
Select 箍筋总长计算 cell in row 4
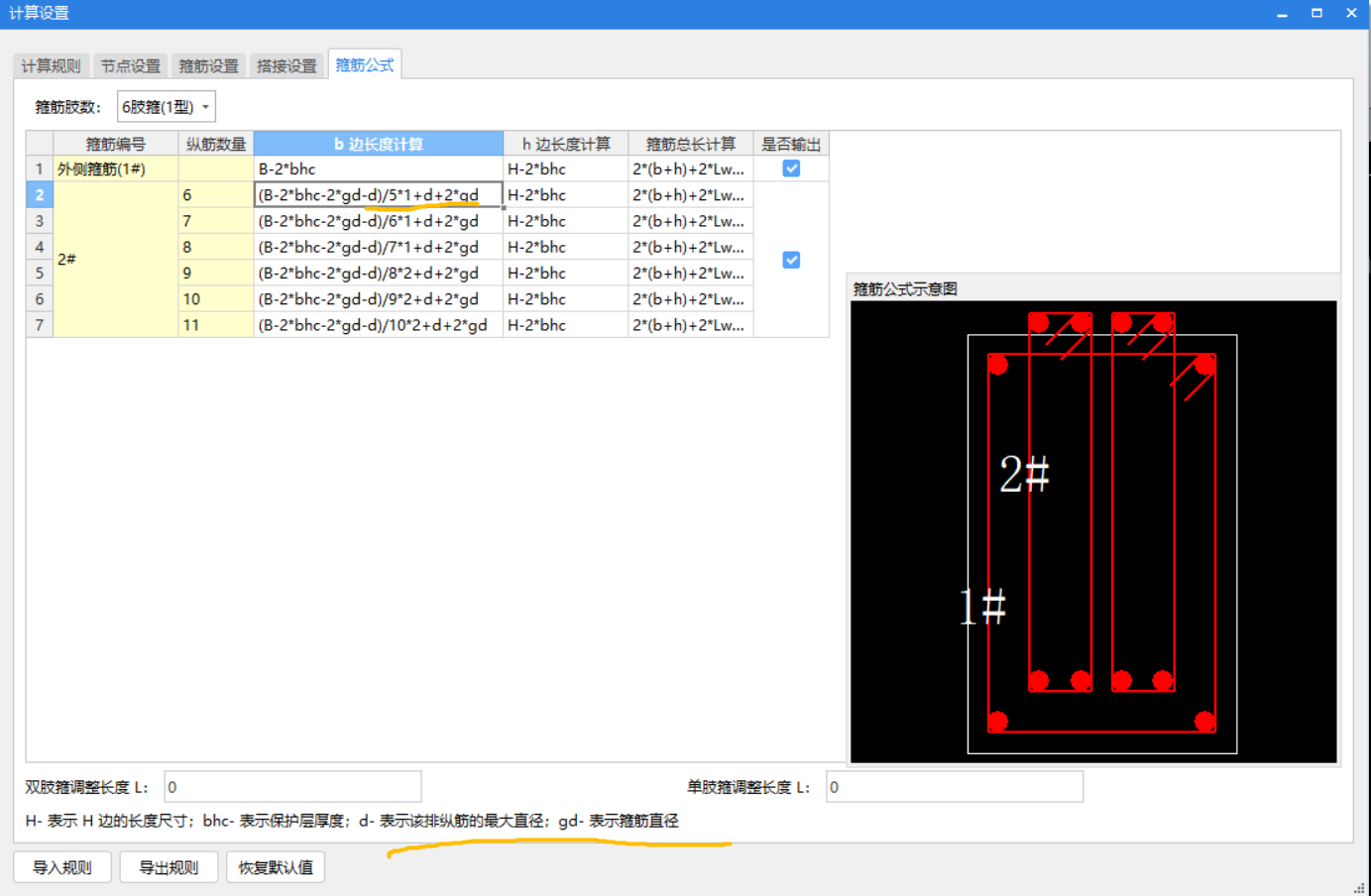691,247
